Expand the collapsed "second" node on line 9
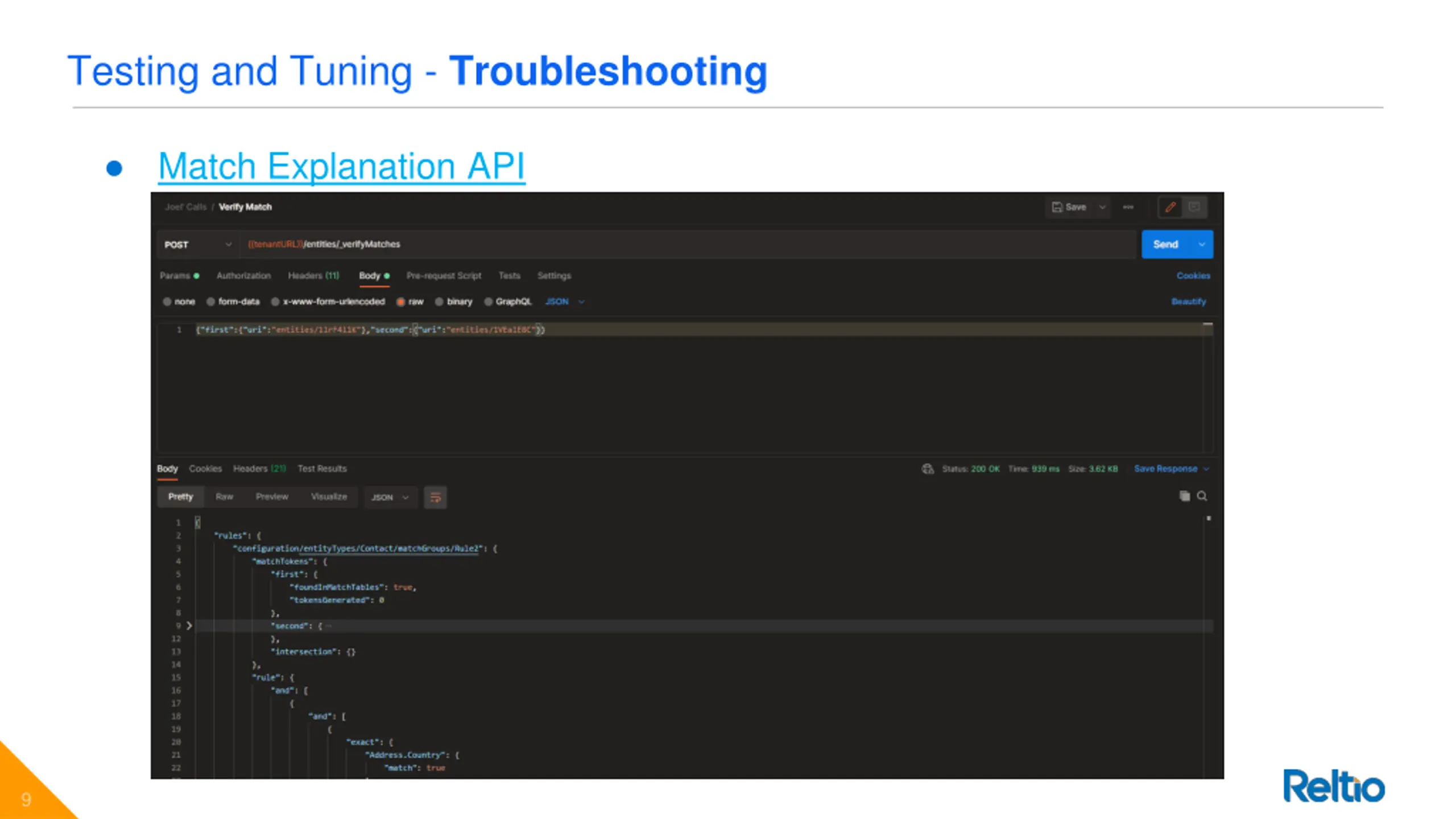 189,626
